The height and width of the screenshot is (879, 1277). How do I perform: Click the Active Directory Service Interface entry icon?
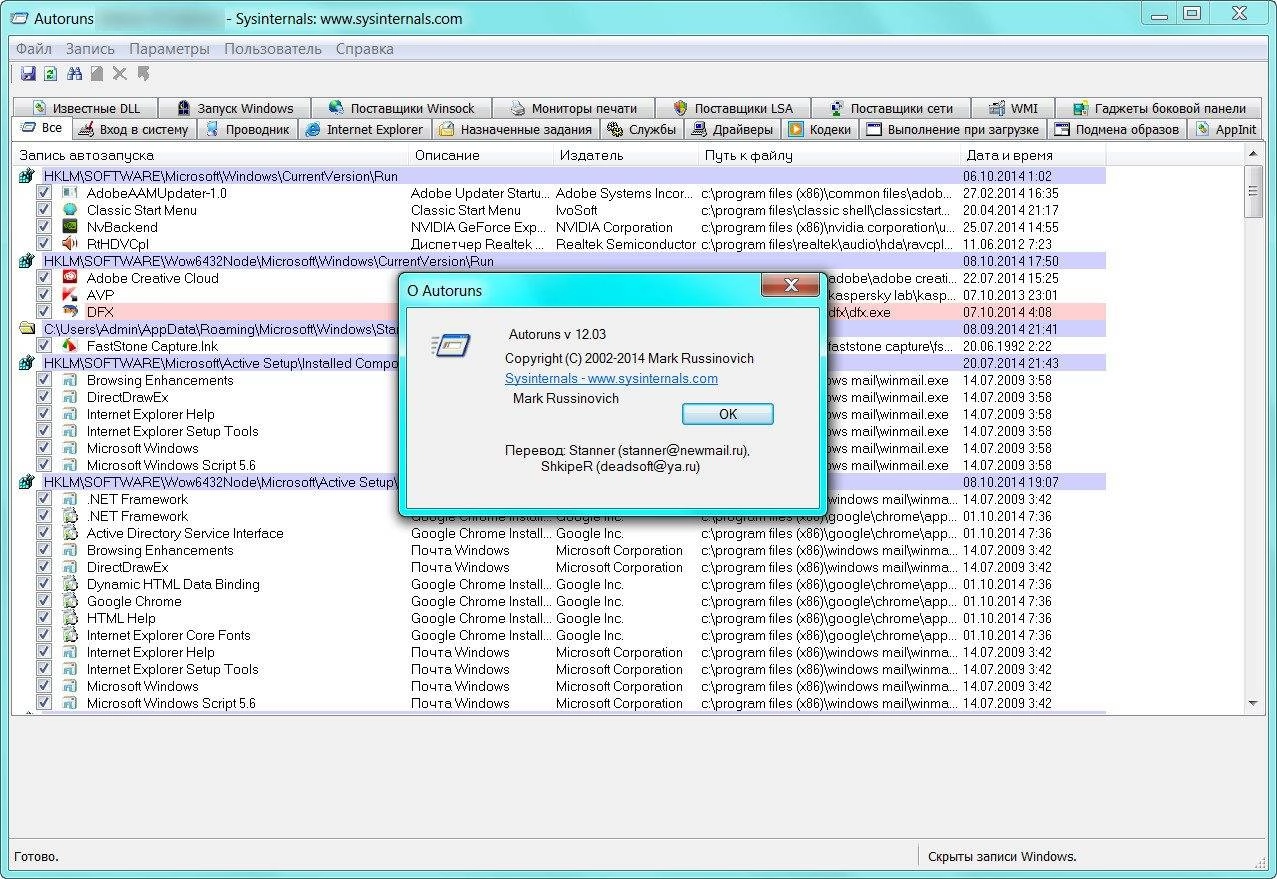70,533
